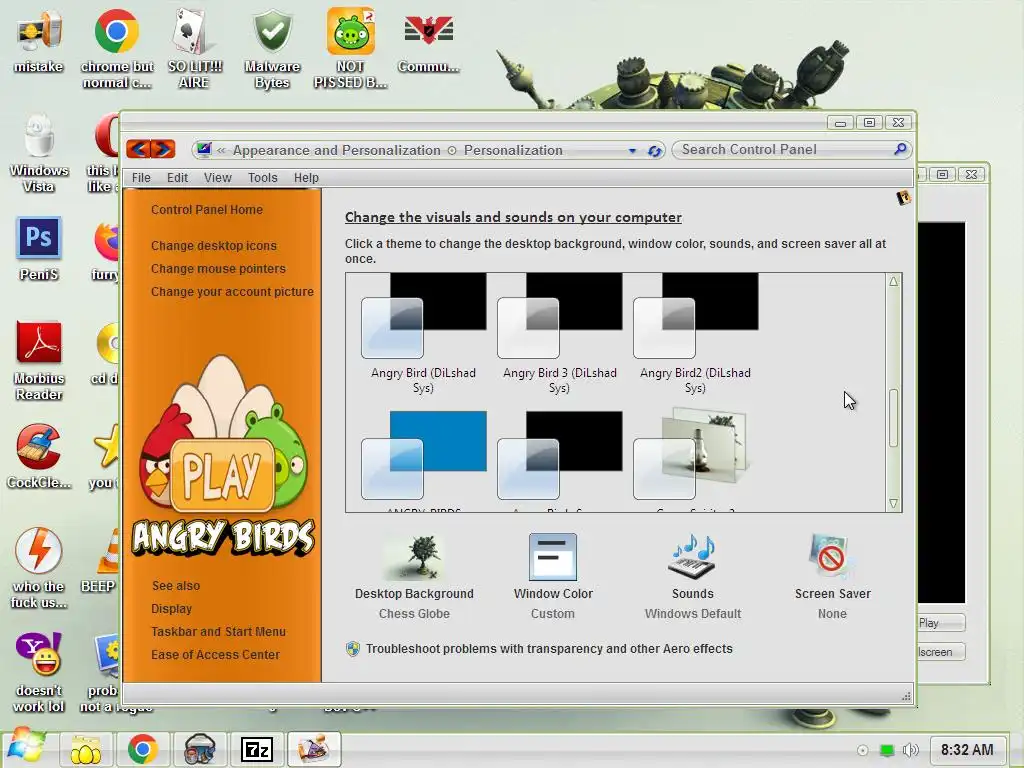The height and width of the screenshot is (768, 1024).
Task: Click Change mouse pointers link
Action: (218, 268)
